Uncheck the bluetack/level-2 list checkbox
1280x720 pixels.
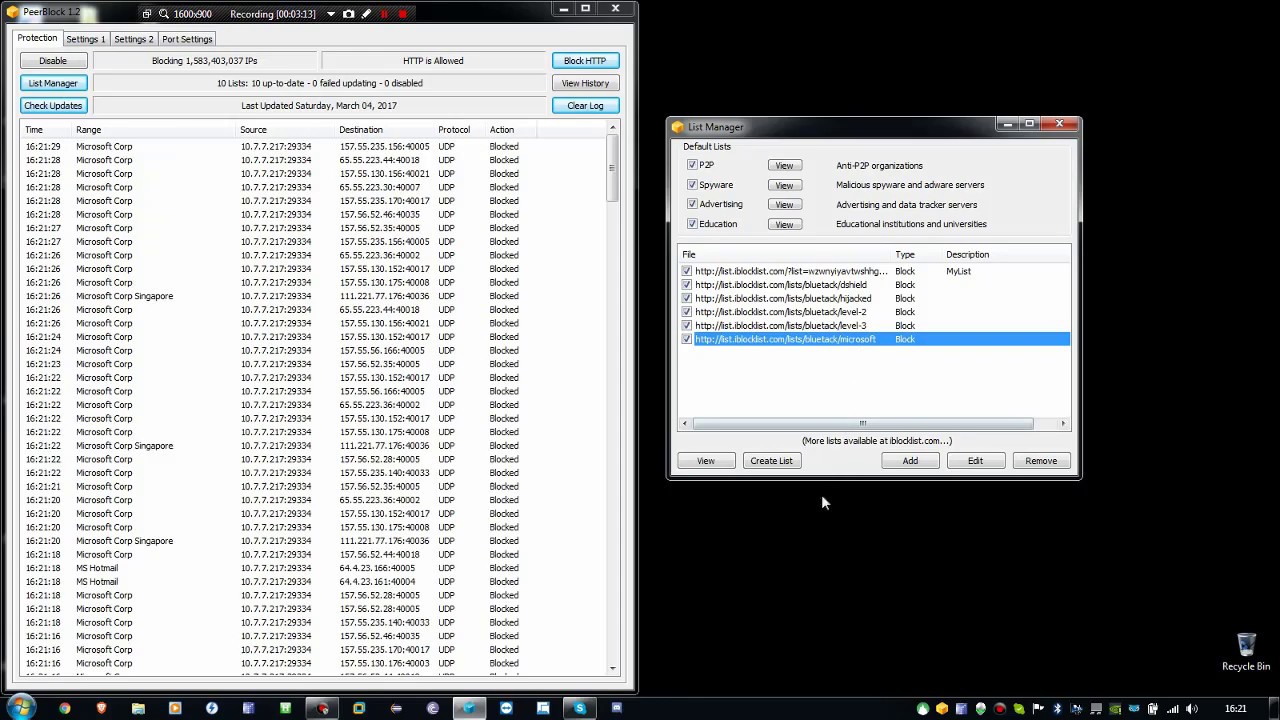(x=687, y=312)
